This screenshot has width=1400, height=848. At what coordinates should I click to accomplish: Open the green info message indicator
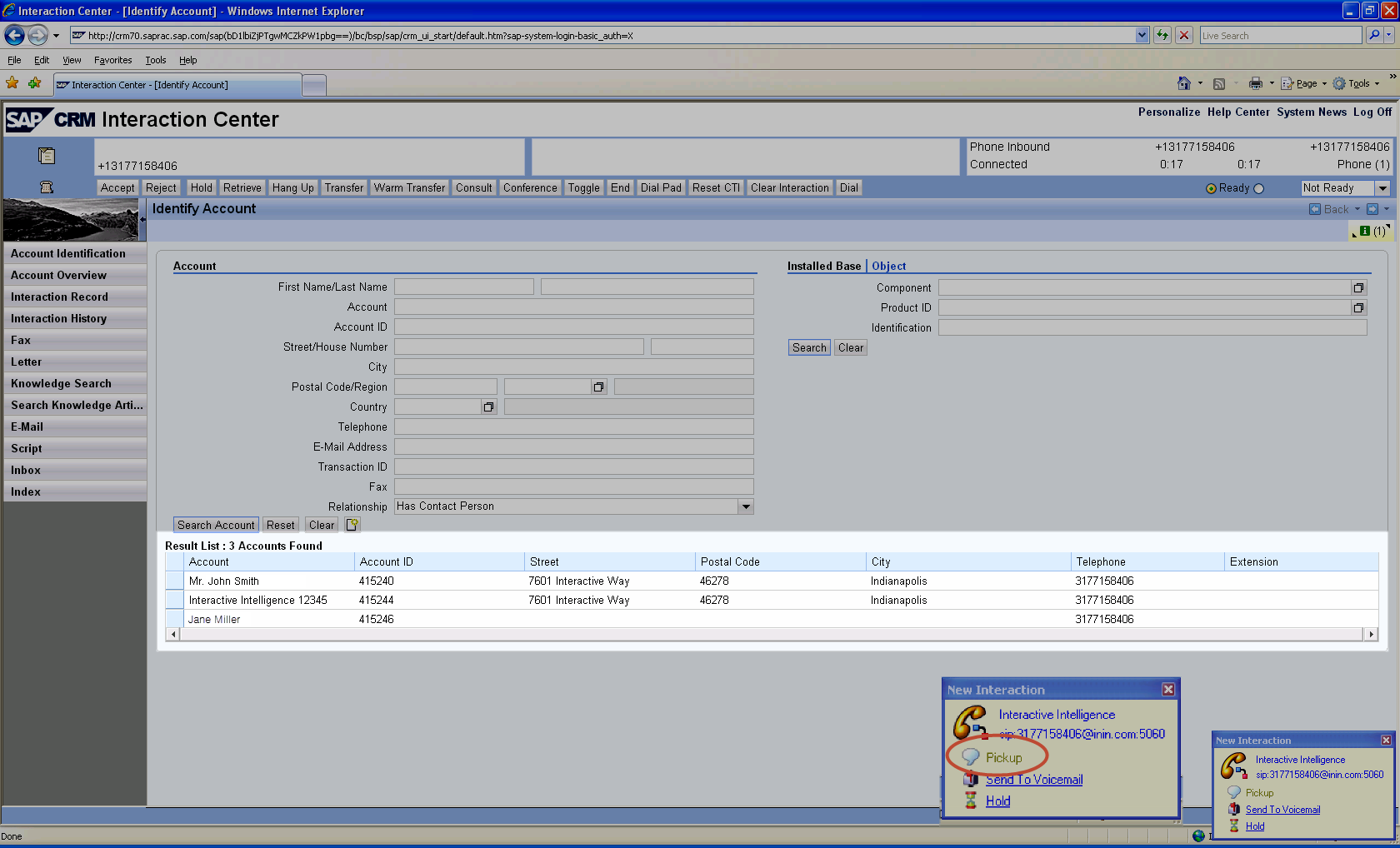(x=1365, y=231)
